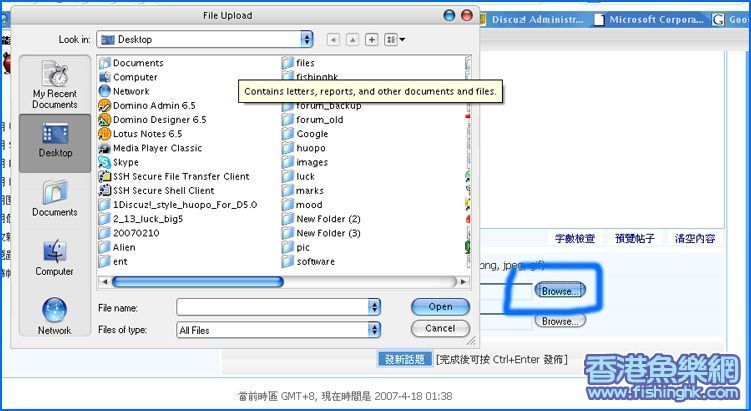751x411 pixels.
Task: Select the huopo folder
Action: coord(304,148)
